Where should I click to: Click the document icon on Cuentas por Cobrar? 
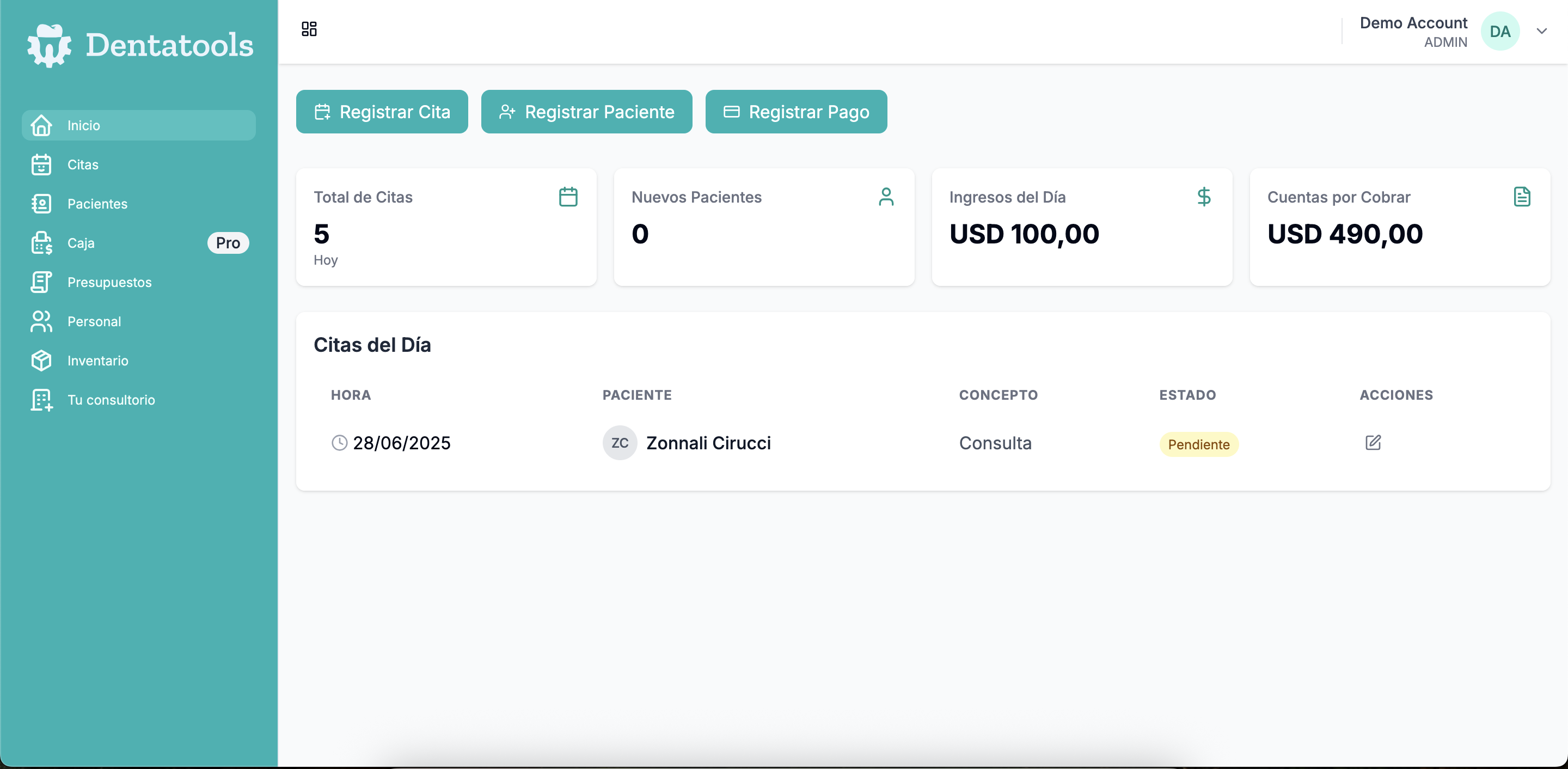[x=1522, y=197]
